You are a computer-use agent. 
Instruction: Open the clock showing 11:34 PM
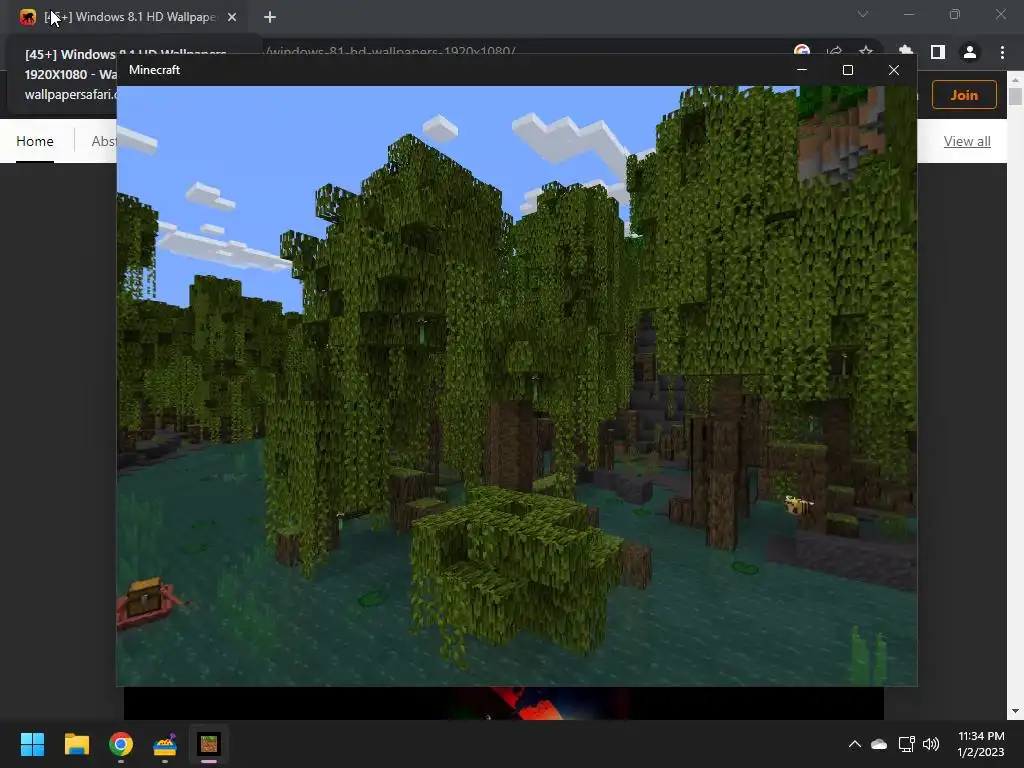pos(981,744)
